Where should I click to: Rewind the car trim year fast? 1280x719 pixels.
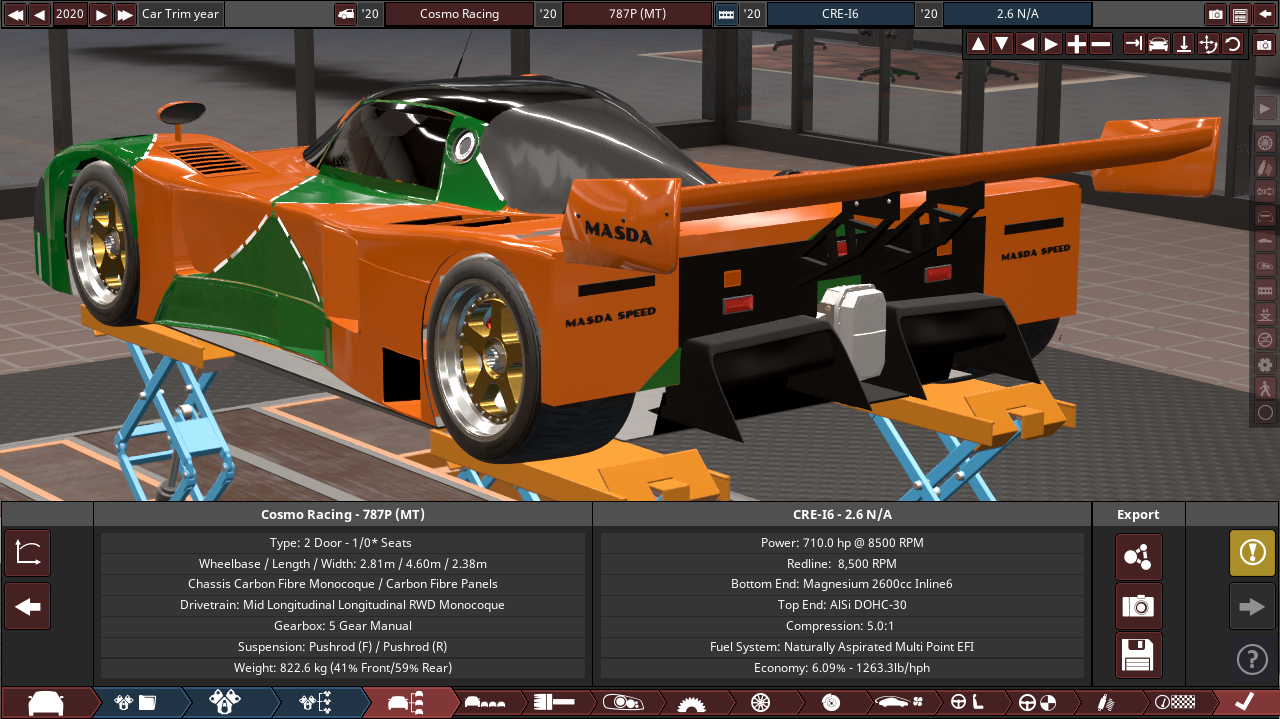[15, 14]
